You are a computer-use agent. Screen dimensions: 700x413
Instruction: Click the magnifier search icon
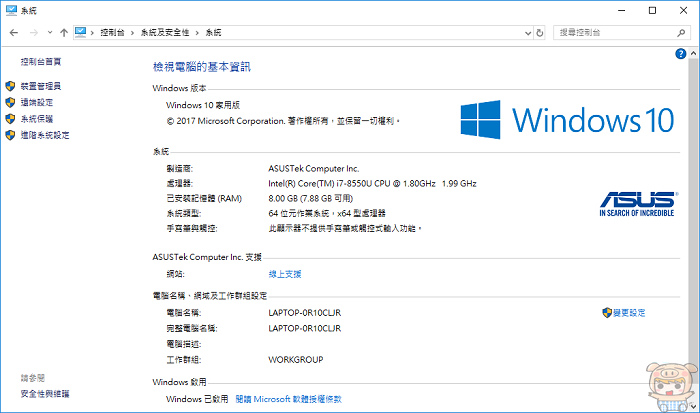(x=681, y=33)
